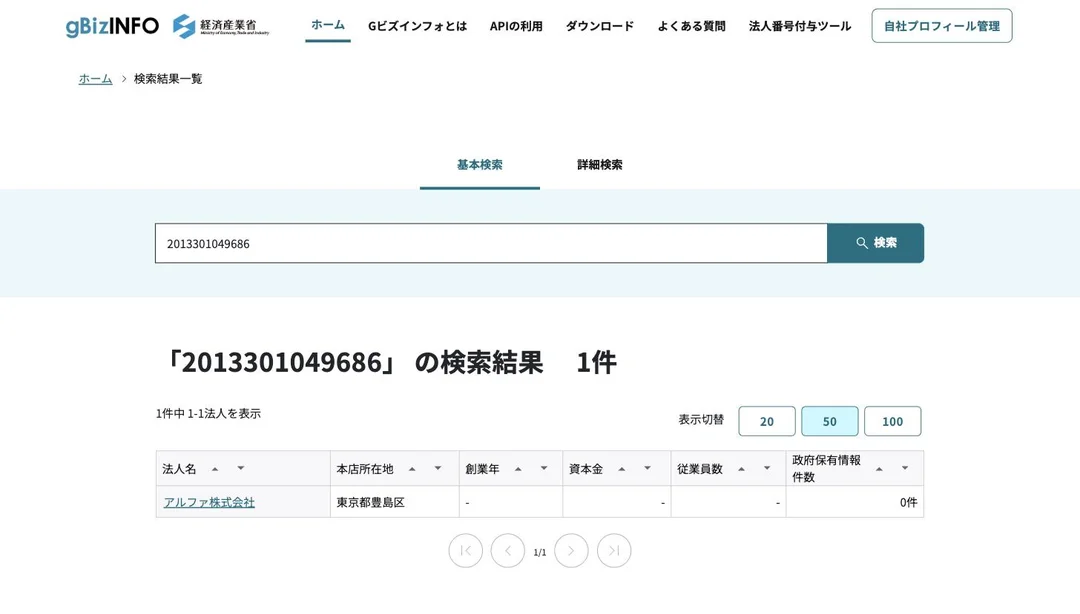Open the よくある質問 menu item

point(692,26)
